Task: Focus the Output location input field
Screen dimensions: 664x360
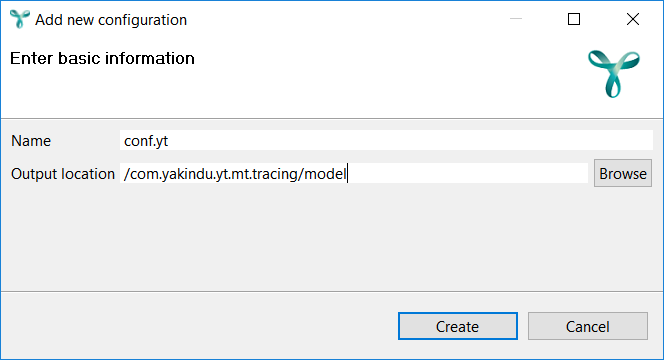Action: click(x=354, y=173)
